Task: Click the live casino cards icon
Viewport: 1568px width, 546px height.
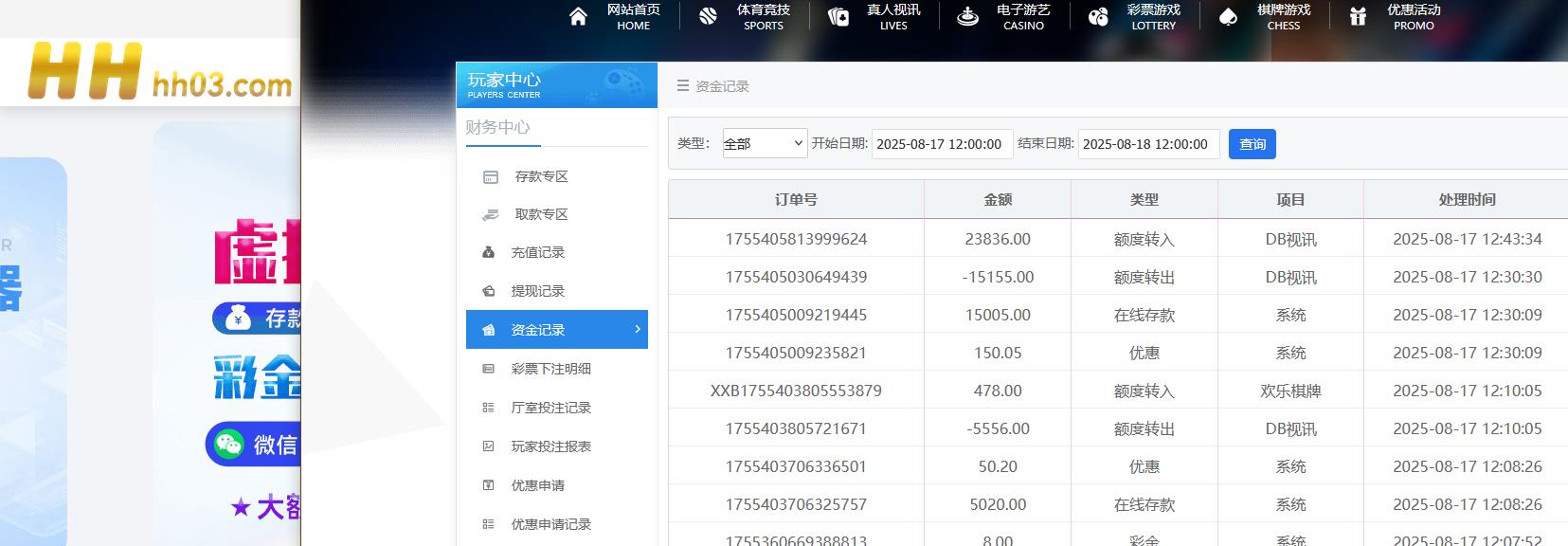Action: (x=838, y=17)
